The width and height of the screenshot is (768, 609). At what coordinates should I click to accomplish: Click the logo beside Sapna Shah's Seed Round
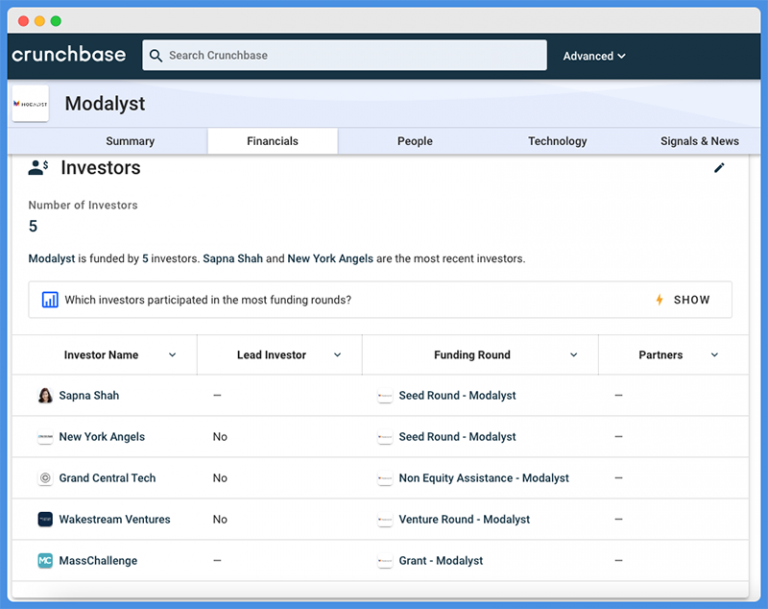tap(385, 395)
